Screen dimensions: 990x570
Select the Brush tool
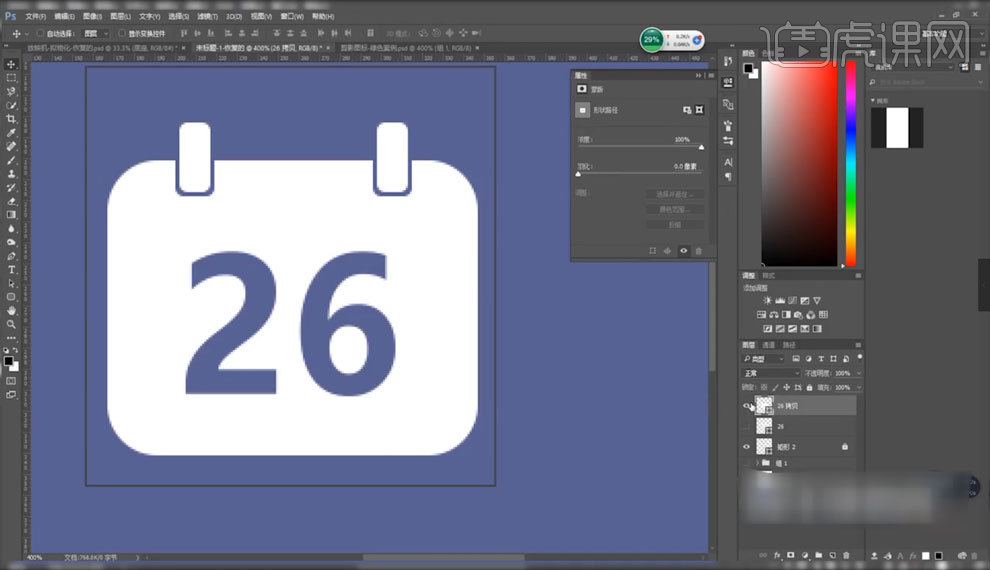11,160
